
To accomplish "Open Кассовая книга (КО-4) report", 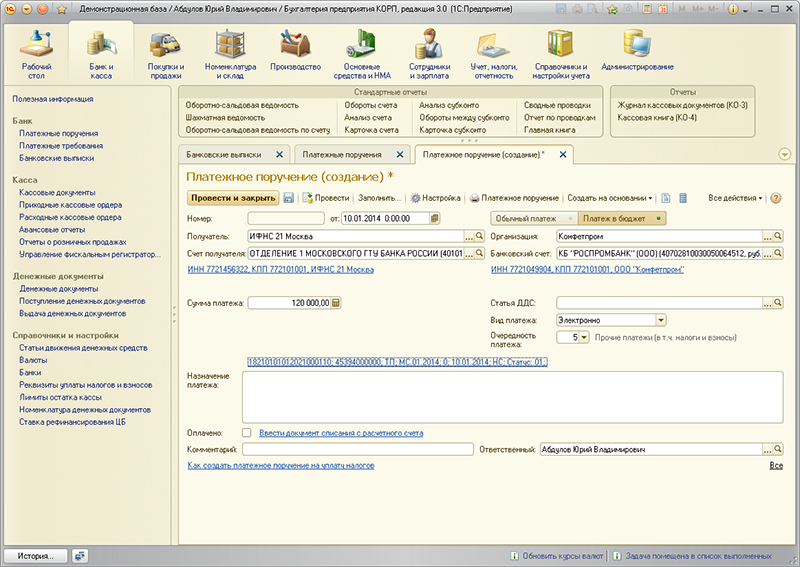I will (x=657, y=117).
